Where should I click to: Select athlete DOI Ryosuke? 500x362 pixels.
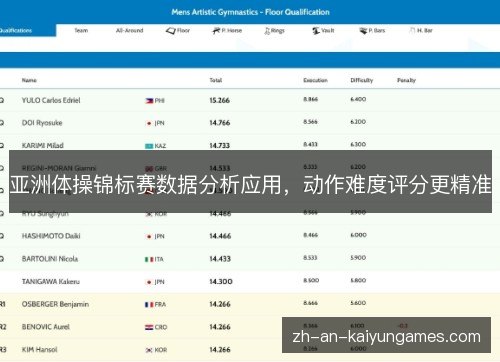[42, 123]
